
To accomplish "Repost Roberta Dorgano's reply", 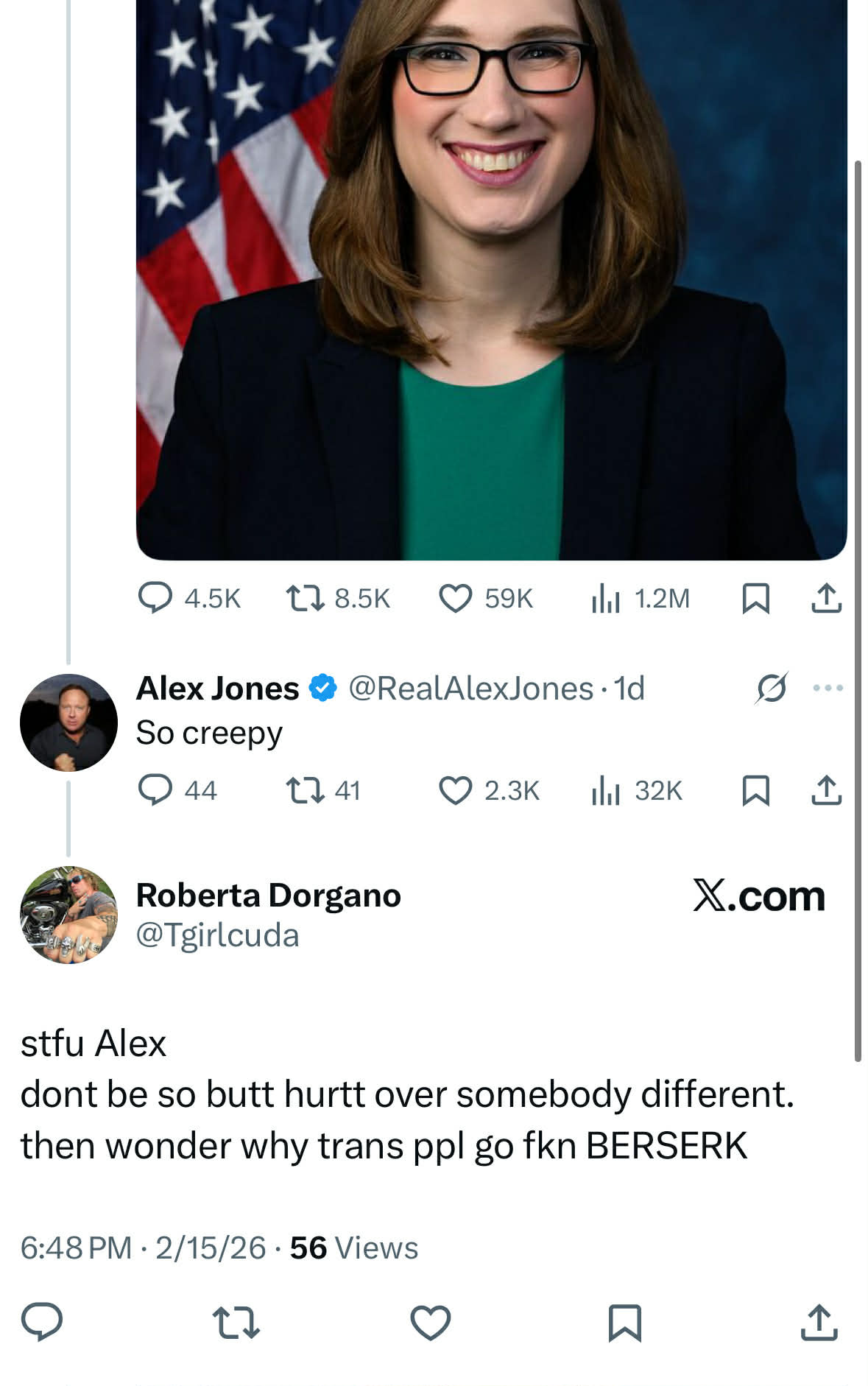I will pos(236,1322).
